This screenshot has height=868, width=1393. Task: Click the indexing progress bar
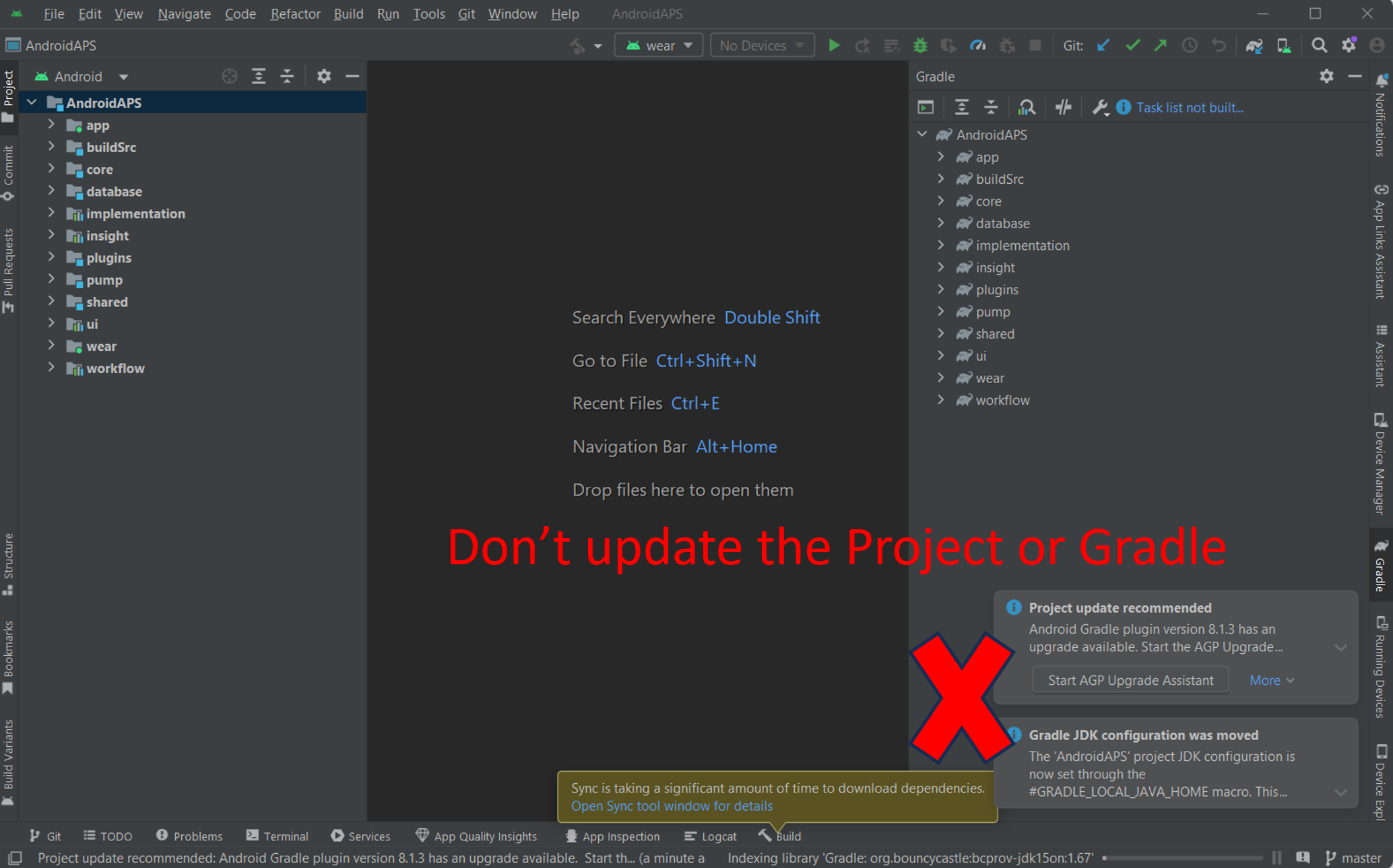[x=1183, y=858]
